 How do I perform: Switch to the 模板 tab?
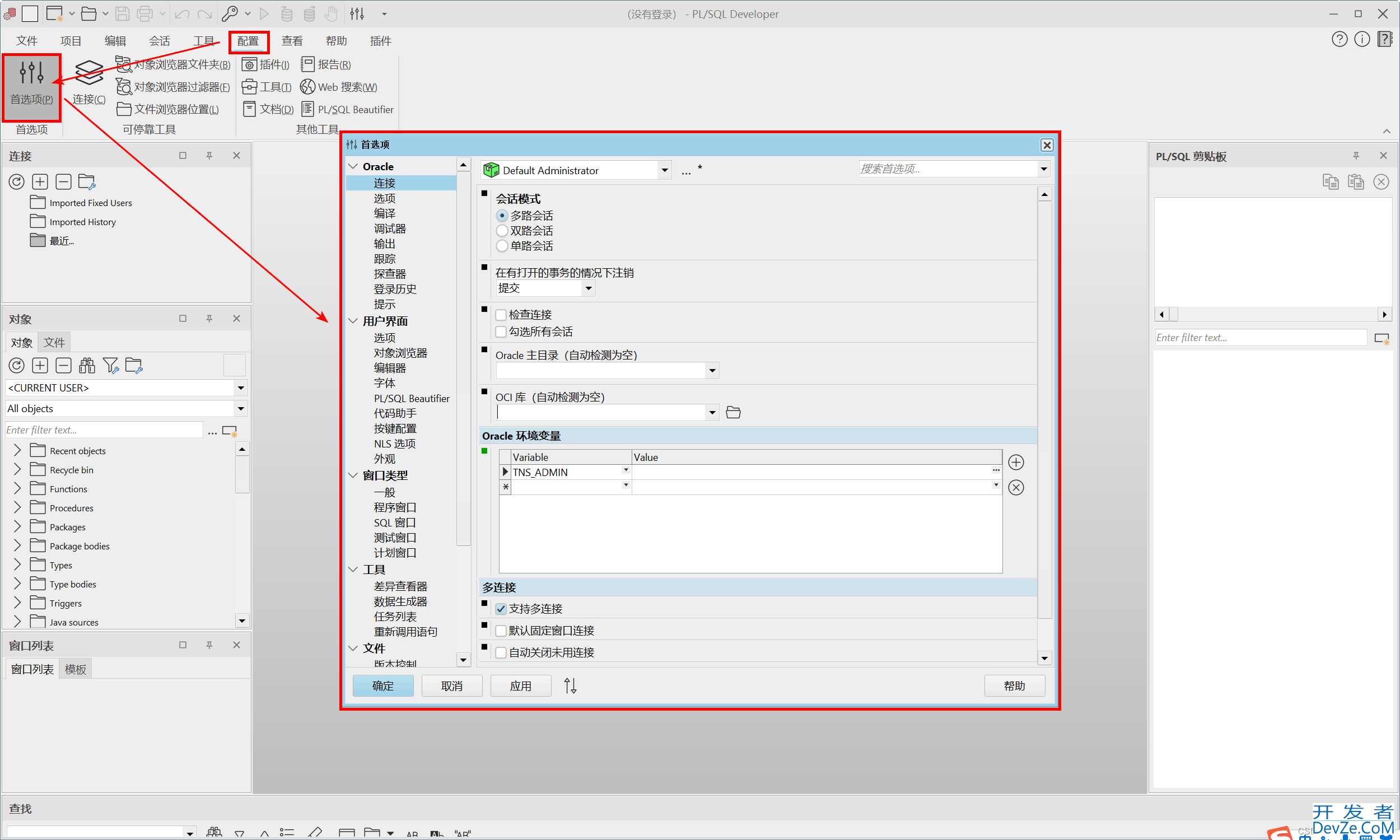tap(75, 670)
